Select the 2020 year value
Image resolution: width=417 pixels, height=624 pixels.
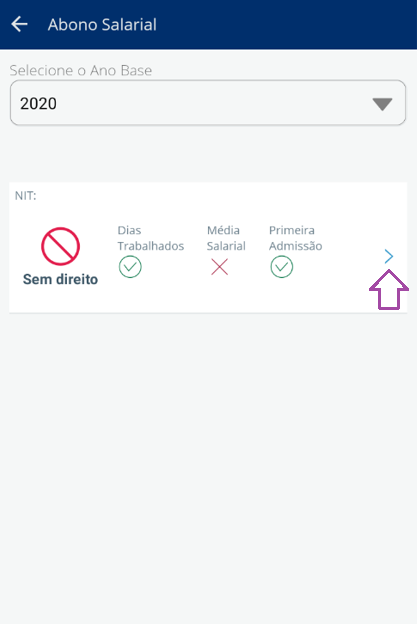tap(38, 103)
